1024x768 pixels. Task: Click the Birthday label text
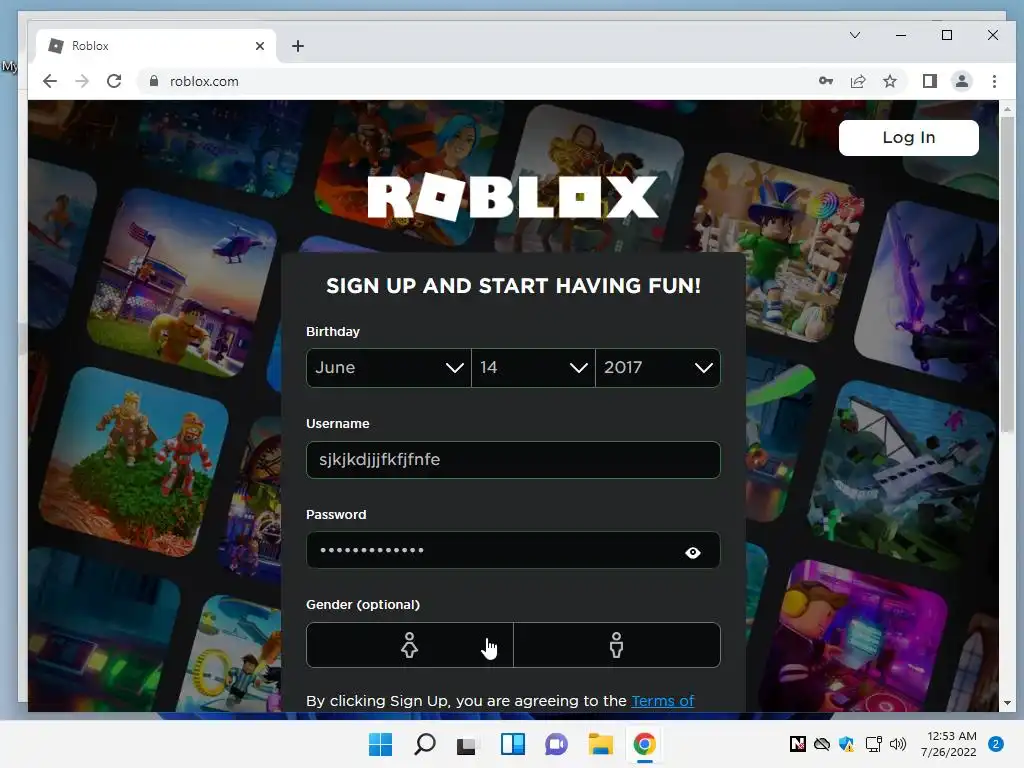[x=333, y=331]
